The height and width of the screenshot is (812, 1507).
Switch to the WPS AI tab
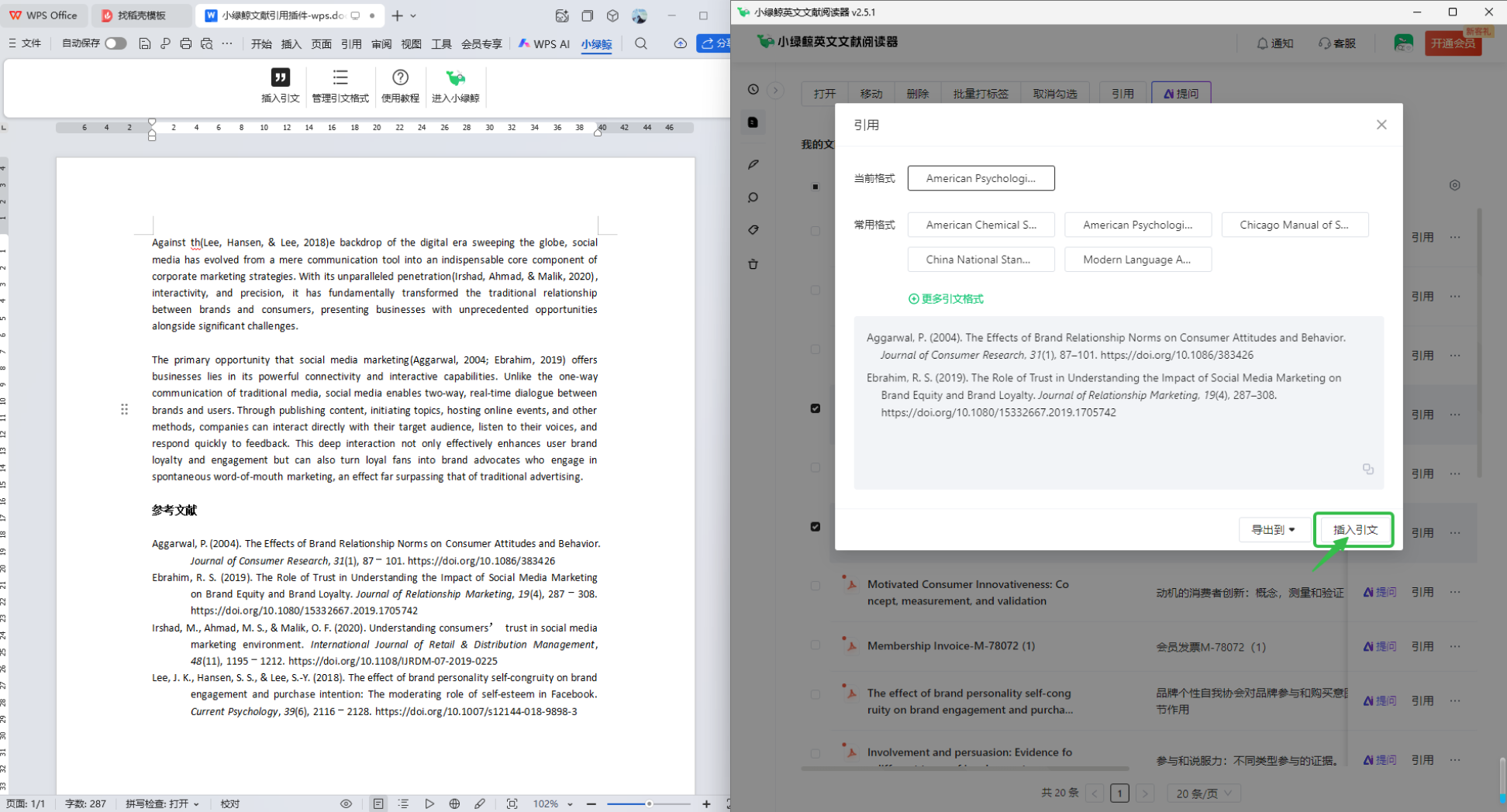click(544, 44)
